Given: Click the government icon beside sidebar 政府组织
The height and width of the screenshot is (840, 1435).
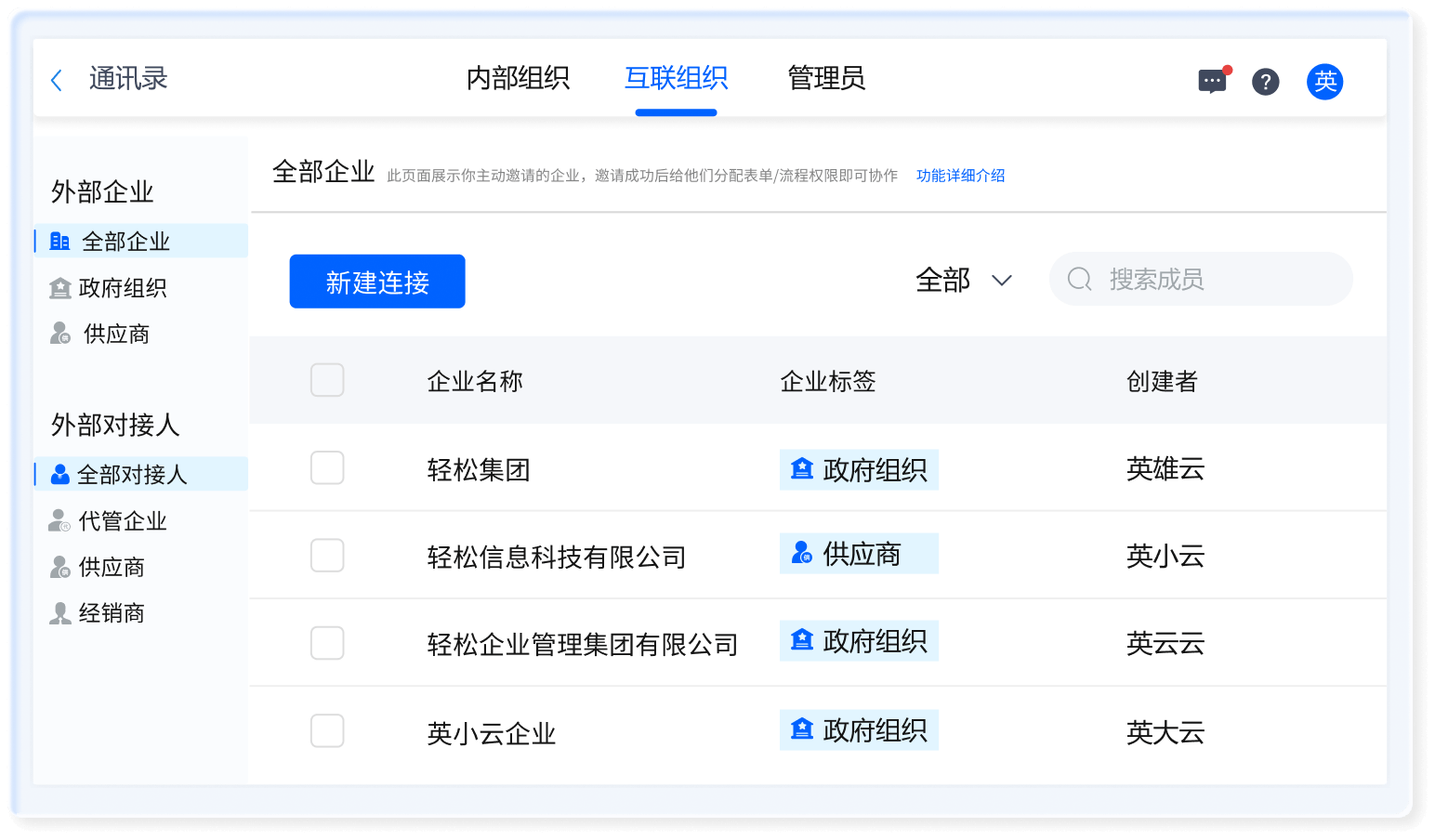Looking at the screenshot, I should (60, 288).
